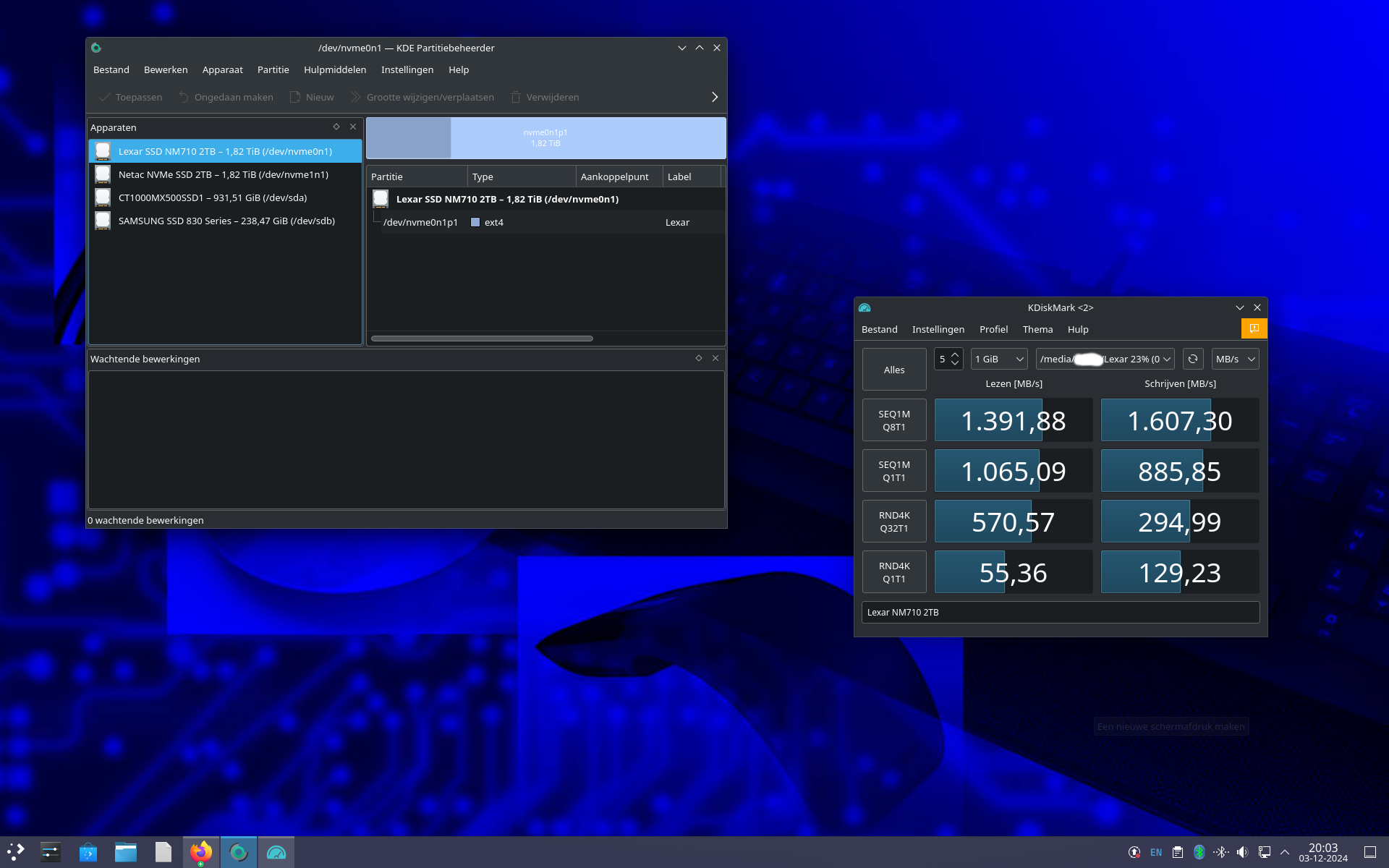Open the clipboard tray icon
This screenshot has width=1389, height=868.
tap(1178, 852)
